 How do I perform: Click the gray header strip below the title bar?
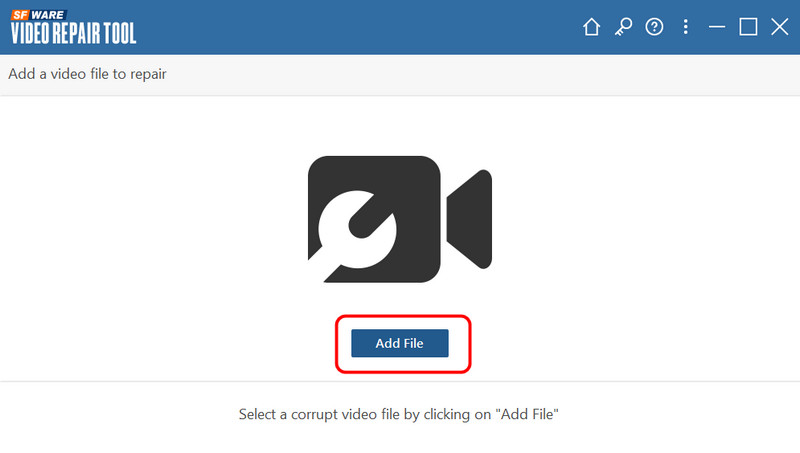(500, 74)
